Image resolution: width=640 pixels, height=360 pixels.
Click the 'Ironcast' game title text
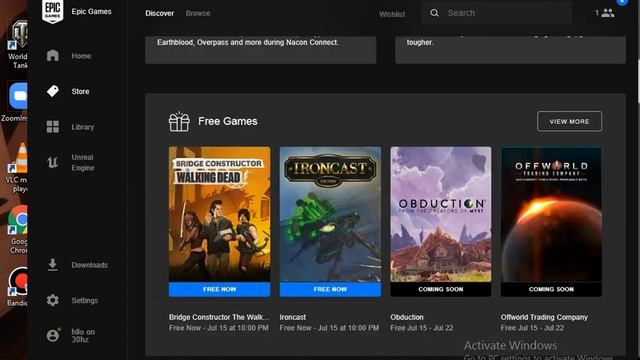(x=293, y=317)
